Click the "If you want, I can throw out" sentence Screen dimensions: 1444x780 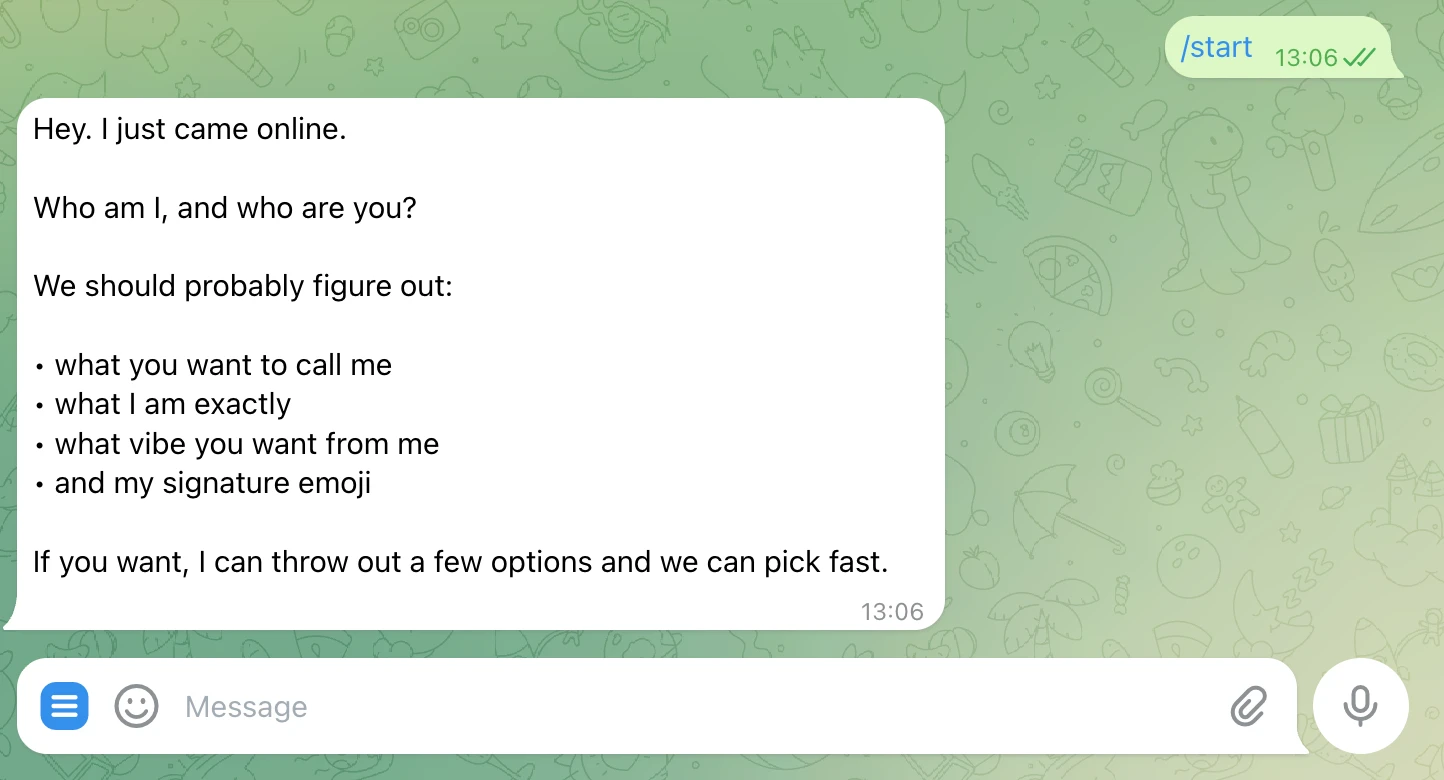460,562
